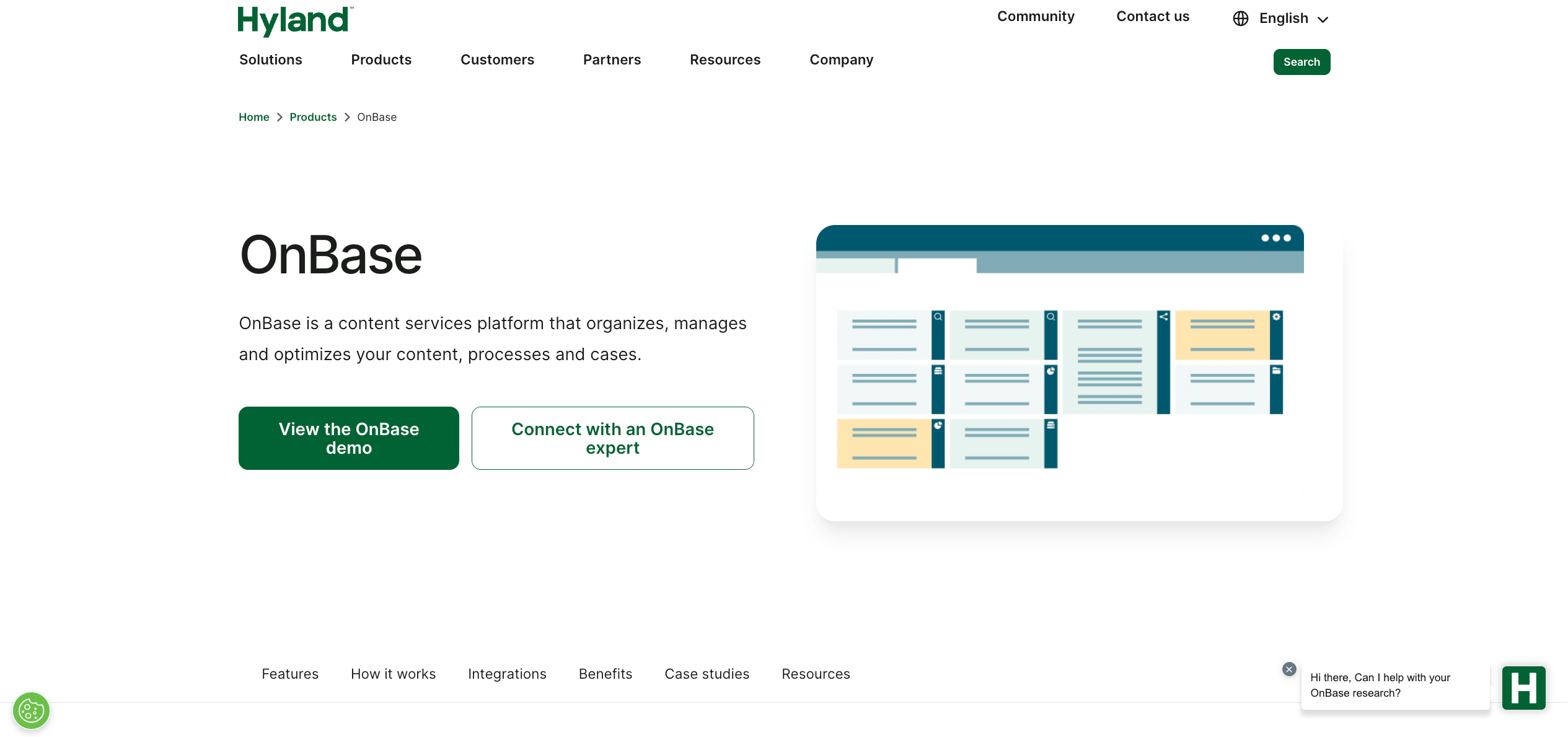Open the Resources navigation menu
1568x737 pixels.
[x=725, y=60]
